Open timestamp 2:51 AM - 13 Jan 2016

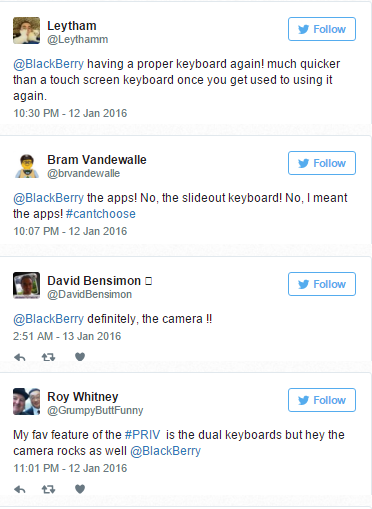pyautogui.click(x=67, y=336)
